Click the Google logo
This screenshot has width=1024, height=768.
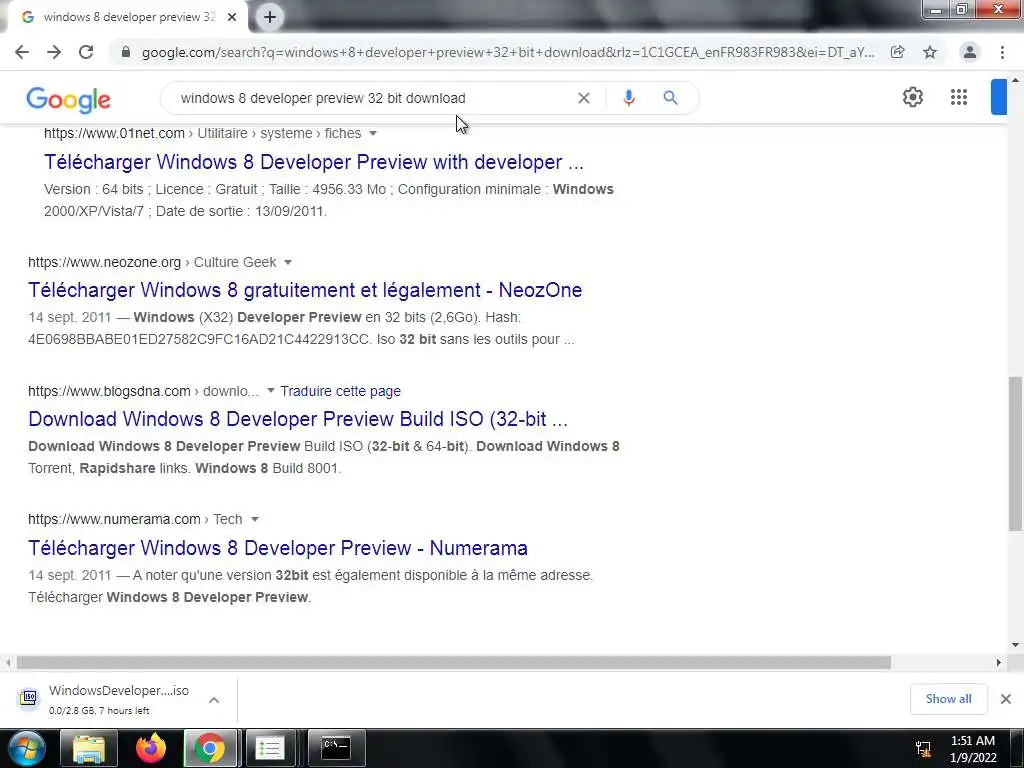(69, 99)
